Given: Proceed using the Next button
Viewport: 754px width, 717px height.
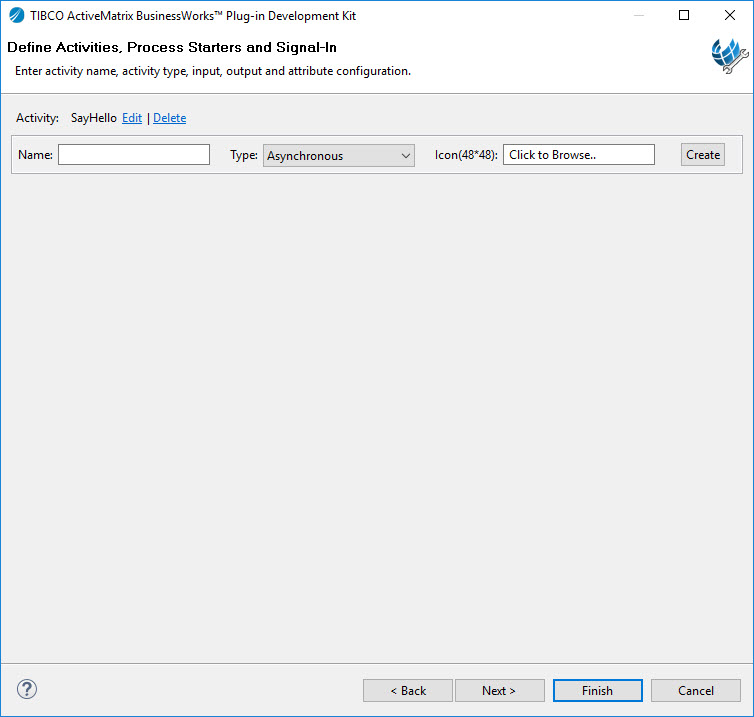Looking at the screenshot, I should click(x=500, y=691).
